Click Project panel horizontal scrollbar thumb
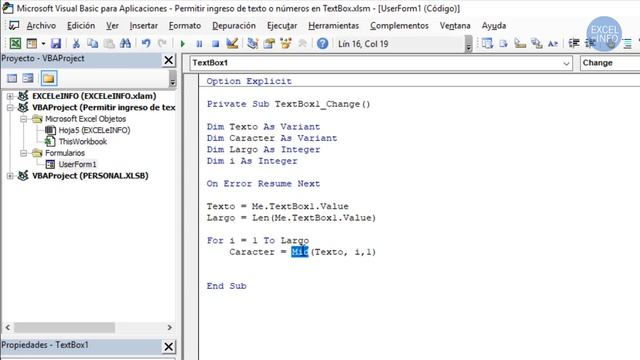This screenshot has width=640, height=360. coord(64,327)
